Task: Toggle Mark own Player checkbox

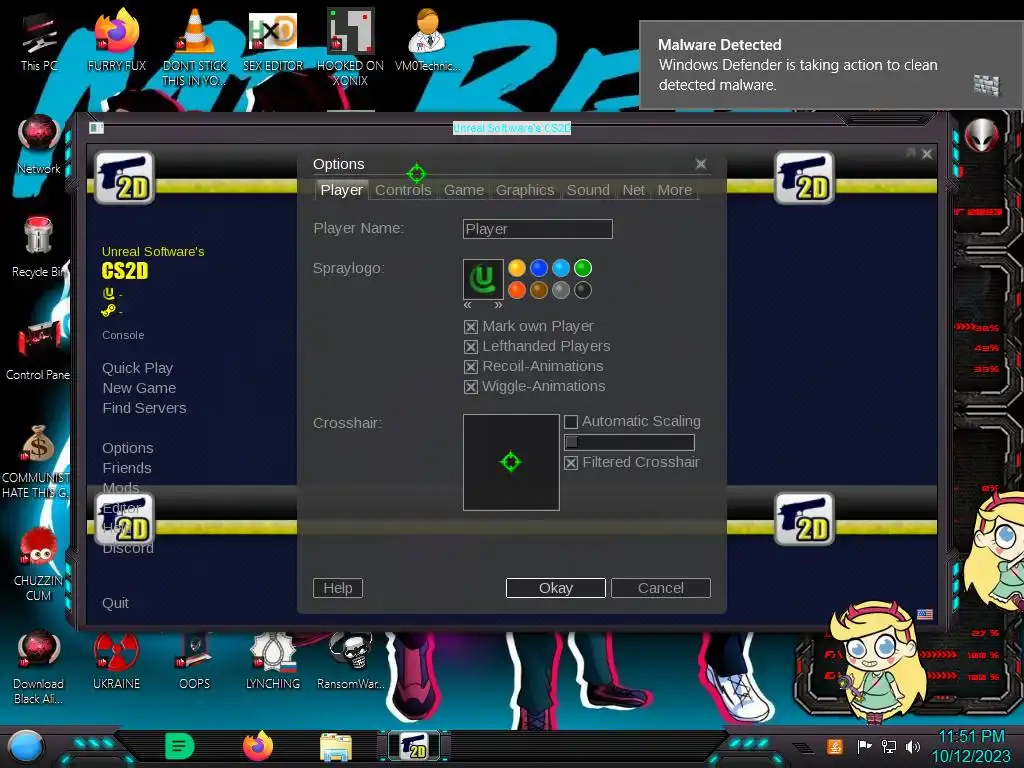Action: click(471, 327)
